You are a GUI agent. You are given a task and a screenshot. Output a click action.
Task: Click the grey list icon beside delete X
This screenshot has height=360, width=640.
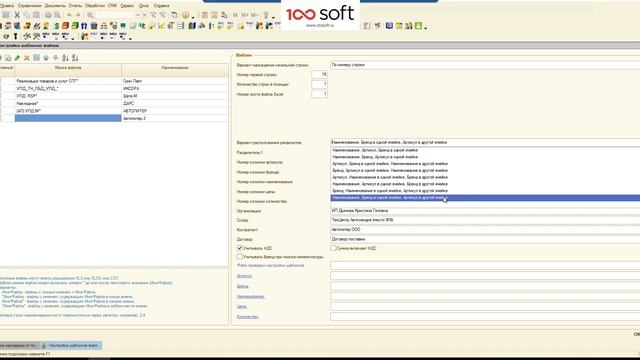[36, 58]
